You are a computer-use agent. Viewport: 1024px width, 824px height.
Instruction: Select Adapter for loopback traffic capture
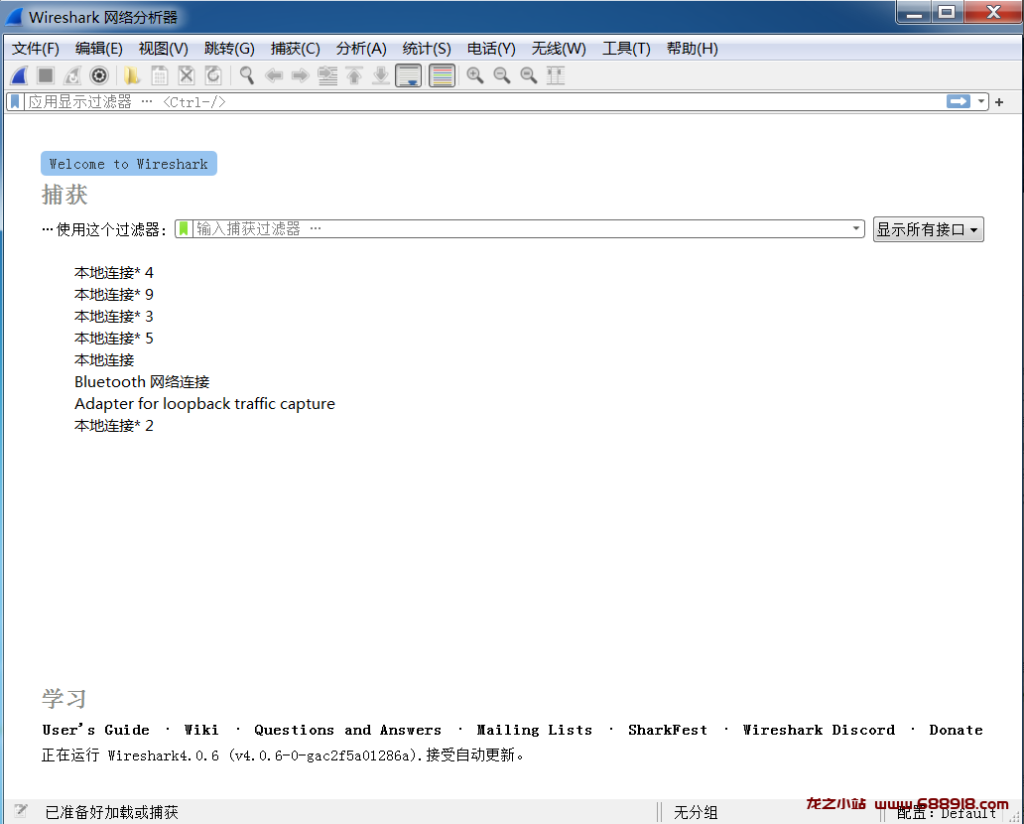click(x=204, y=404)
